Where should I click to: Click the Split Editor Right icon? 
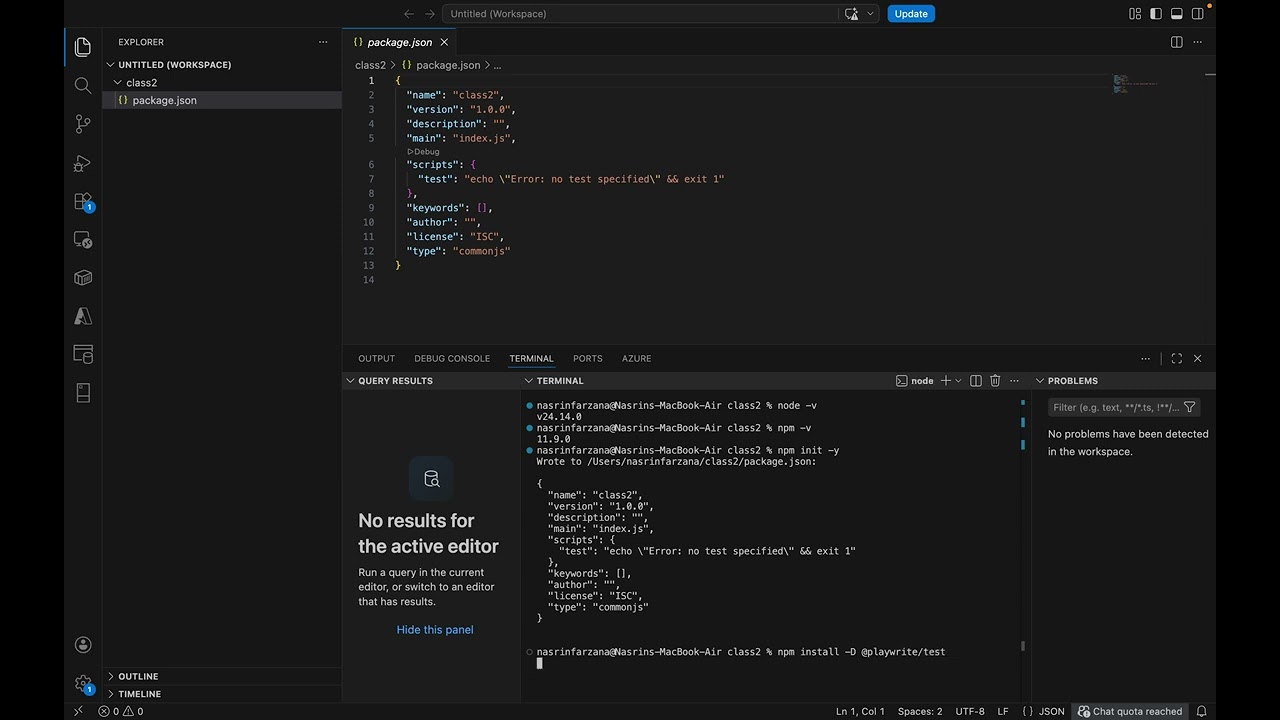[1176, 42]
